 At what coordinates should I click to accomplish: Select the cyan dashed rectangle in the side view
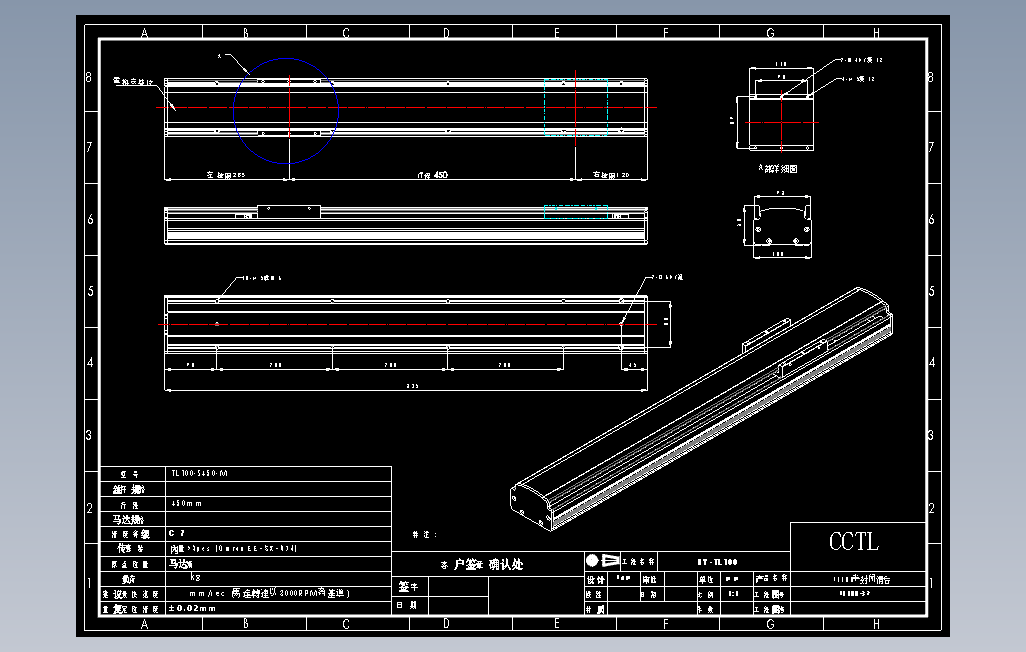point(576,212)
